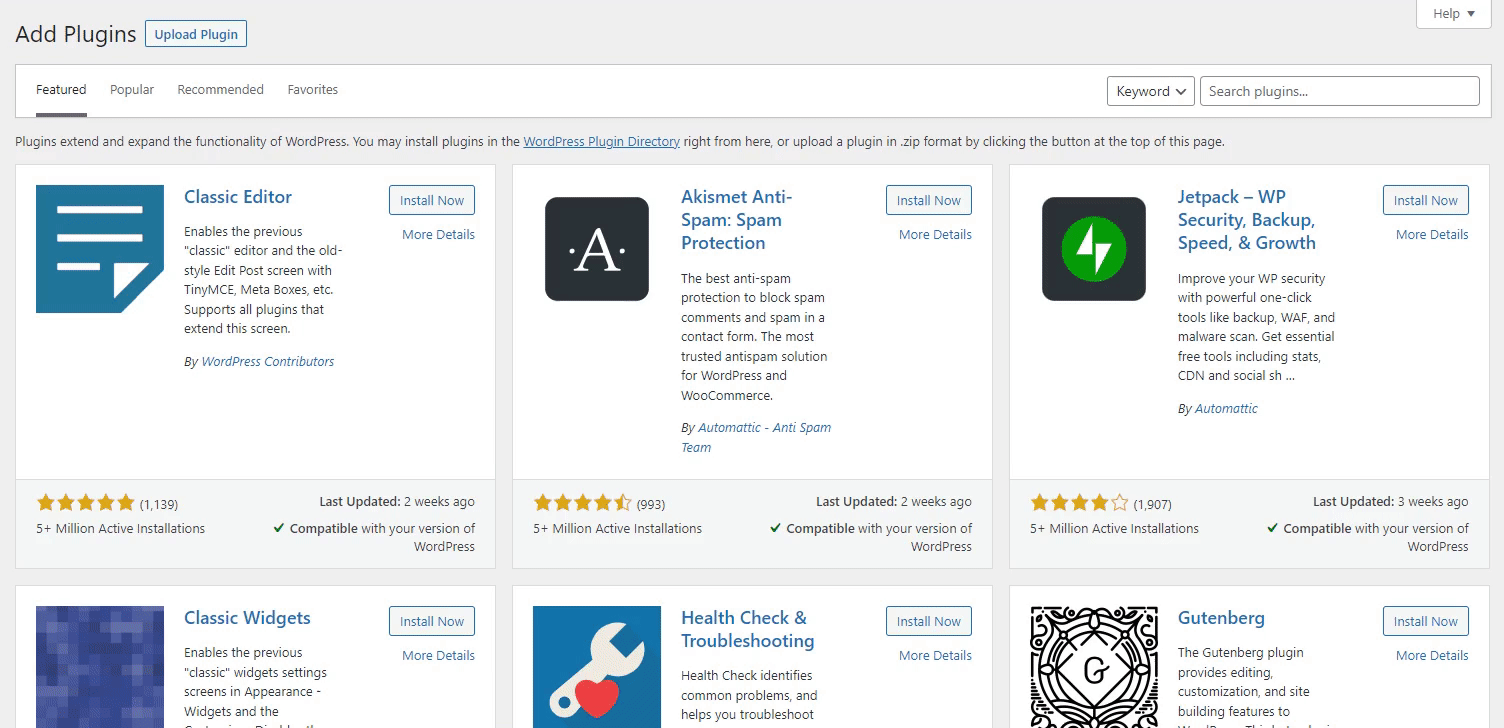This screenshot has width=1504, height=728.
Task: Focus the Search plugins input field
Action: [1340, 91]
